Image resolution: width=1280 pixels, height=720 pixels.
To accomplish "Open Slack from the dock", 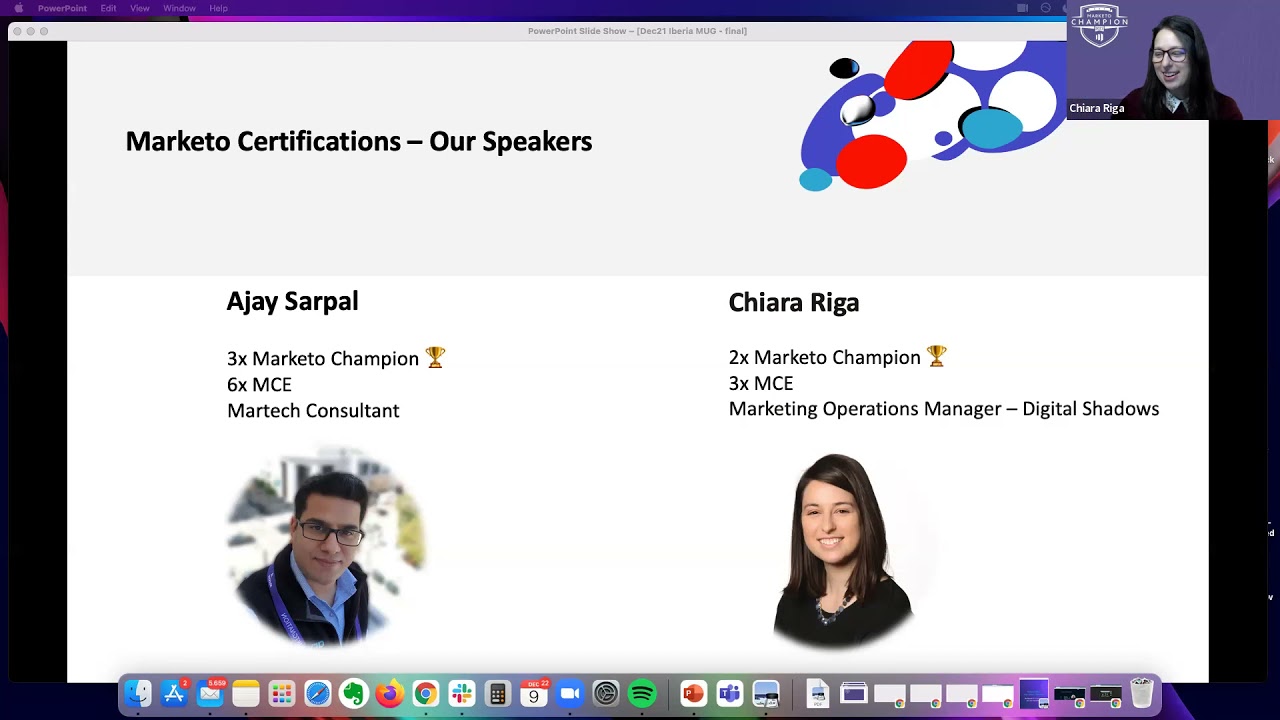I will point(462,693).
